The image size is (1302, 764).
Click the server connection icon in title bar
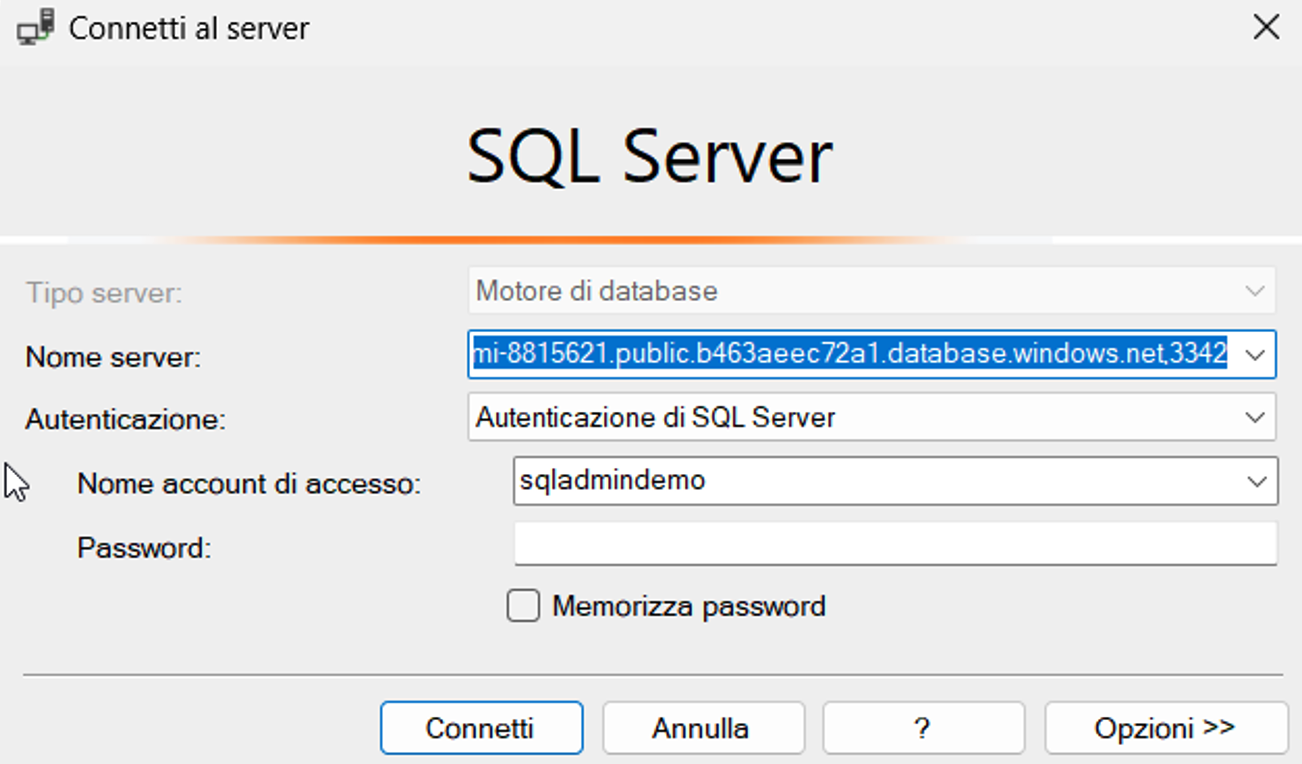pyautogui.click(x=36, y=27)
